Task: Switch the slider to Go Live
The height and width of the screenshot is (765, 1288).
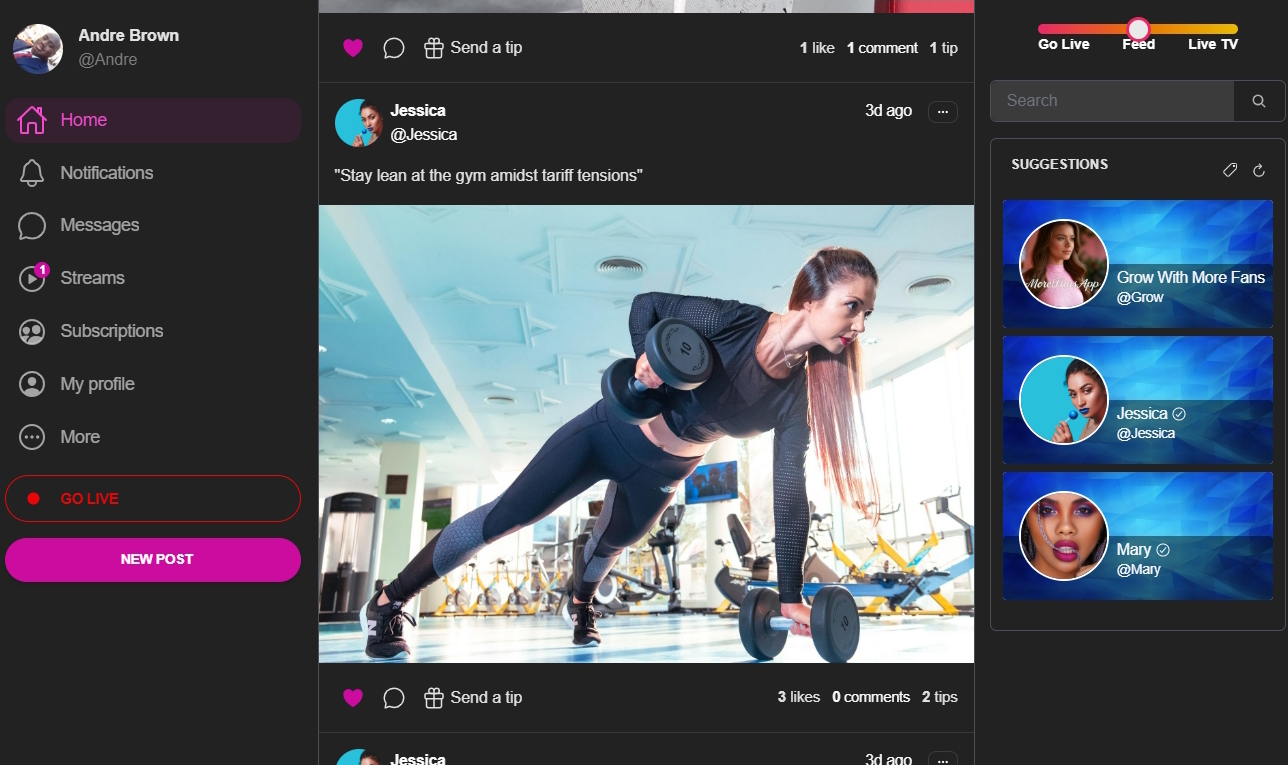Action: tap(1064, 44)
